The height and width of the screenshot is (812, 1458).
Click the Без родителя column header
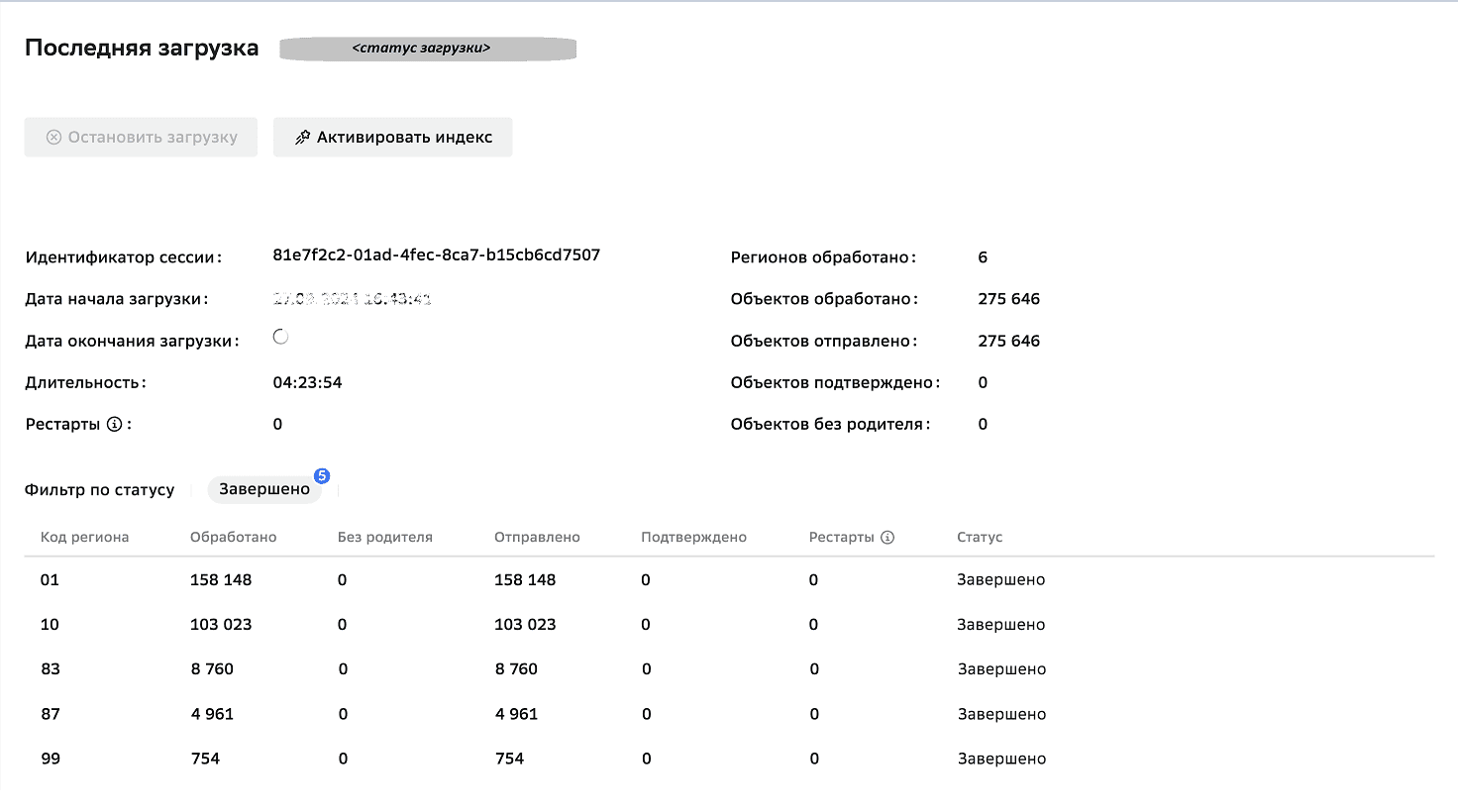(384, 538)
